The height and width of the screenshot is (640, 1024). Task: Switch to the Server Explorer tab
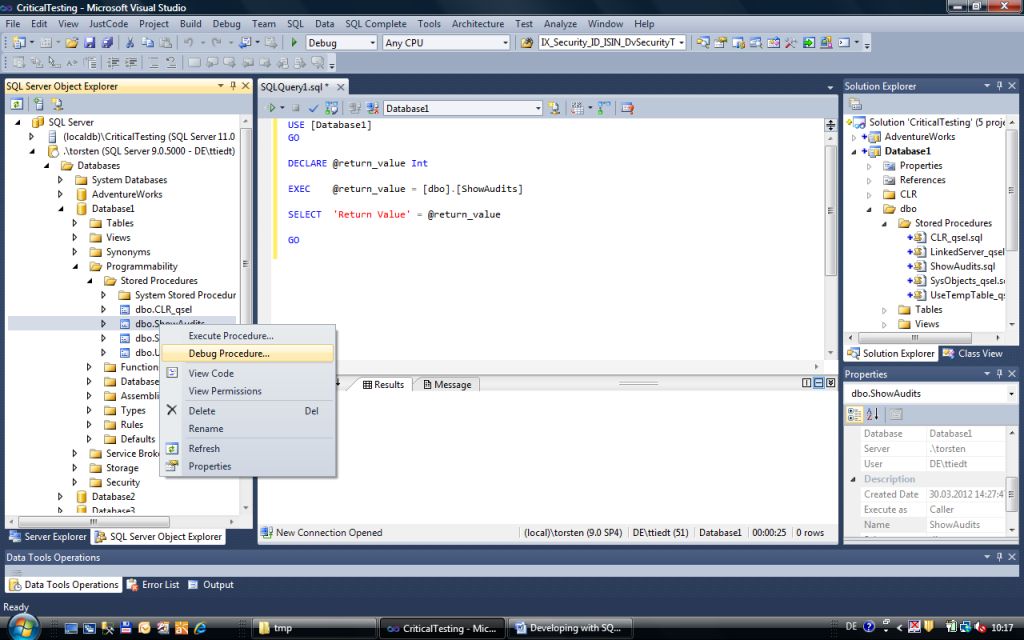48,537
